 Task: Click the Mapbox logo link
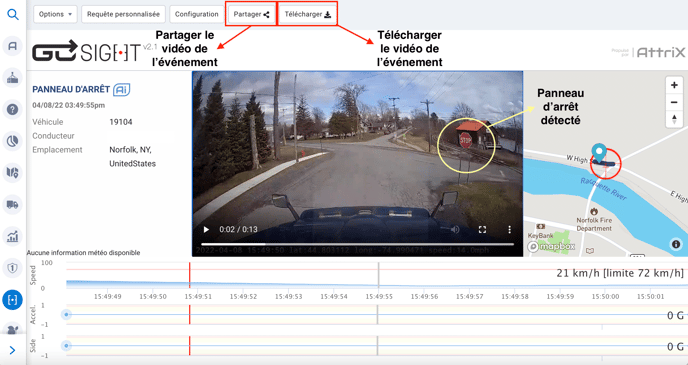pos(551,247)
